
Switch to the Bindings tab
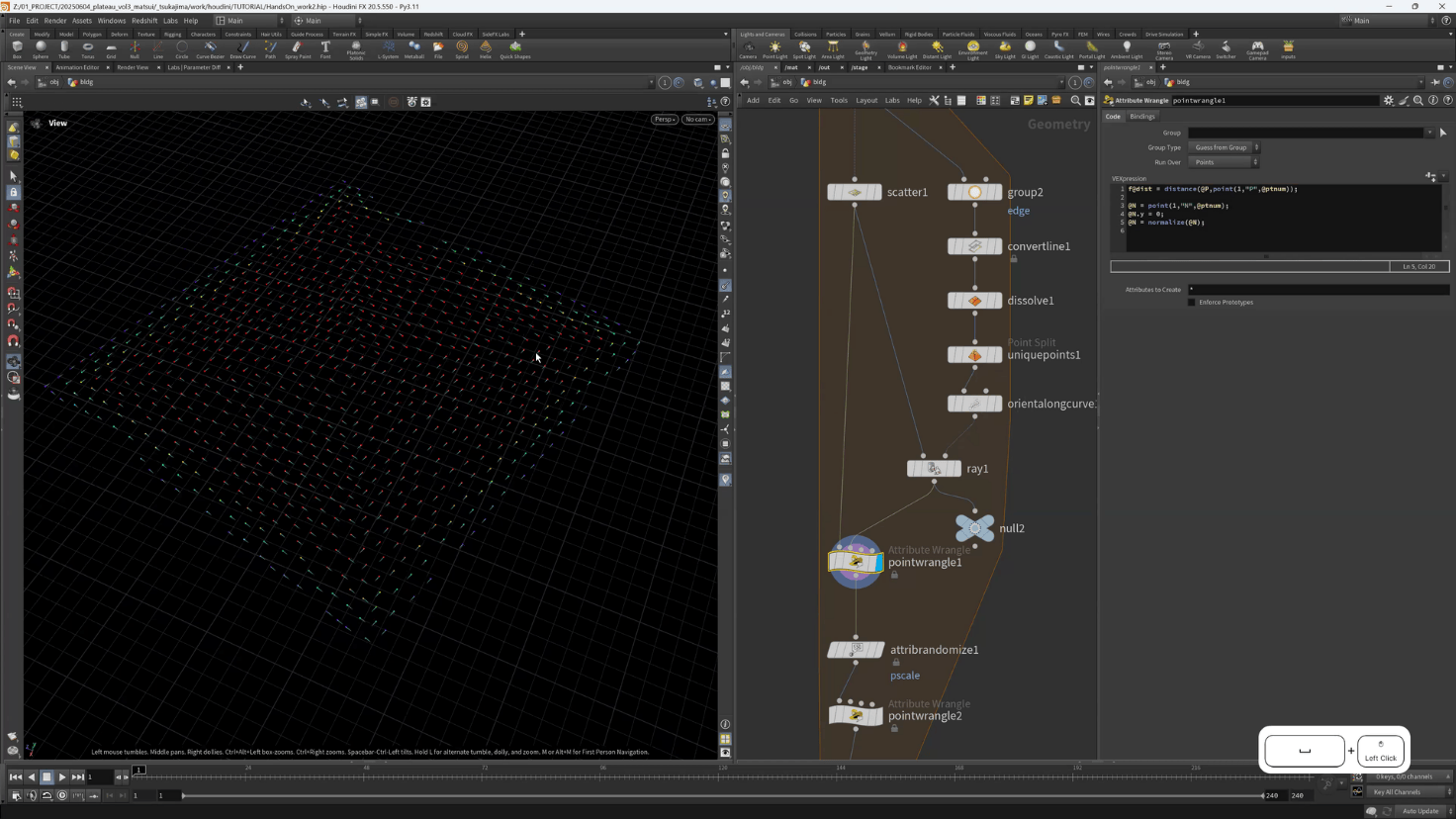1142,117
